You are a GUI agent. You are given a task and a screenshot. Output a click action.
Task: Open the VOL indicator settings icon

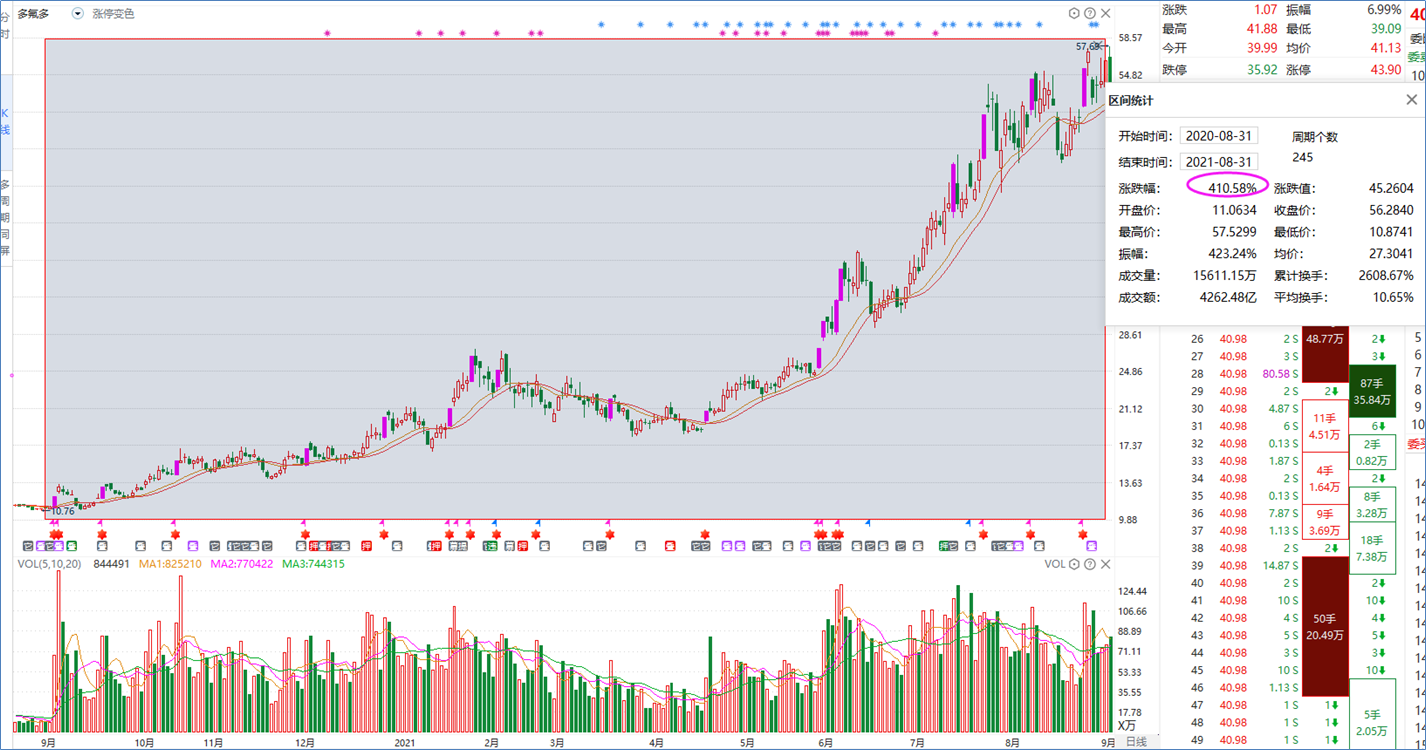[x=1075, y=564]
